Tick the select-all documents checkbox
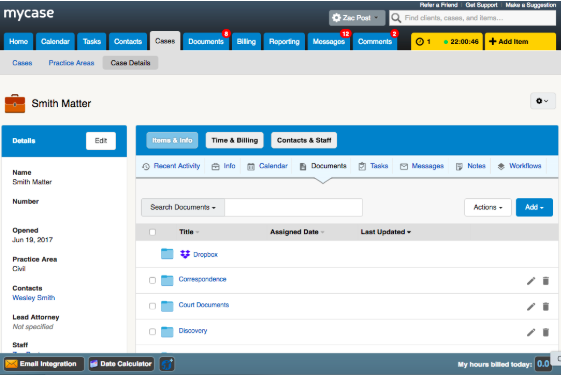 click(152, 232)
